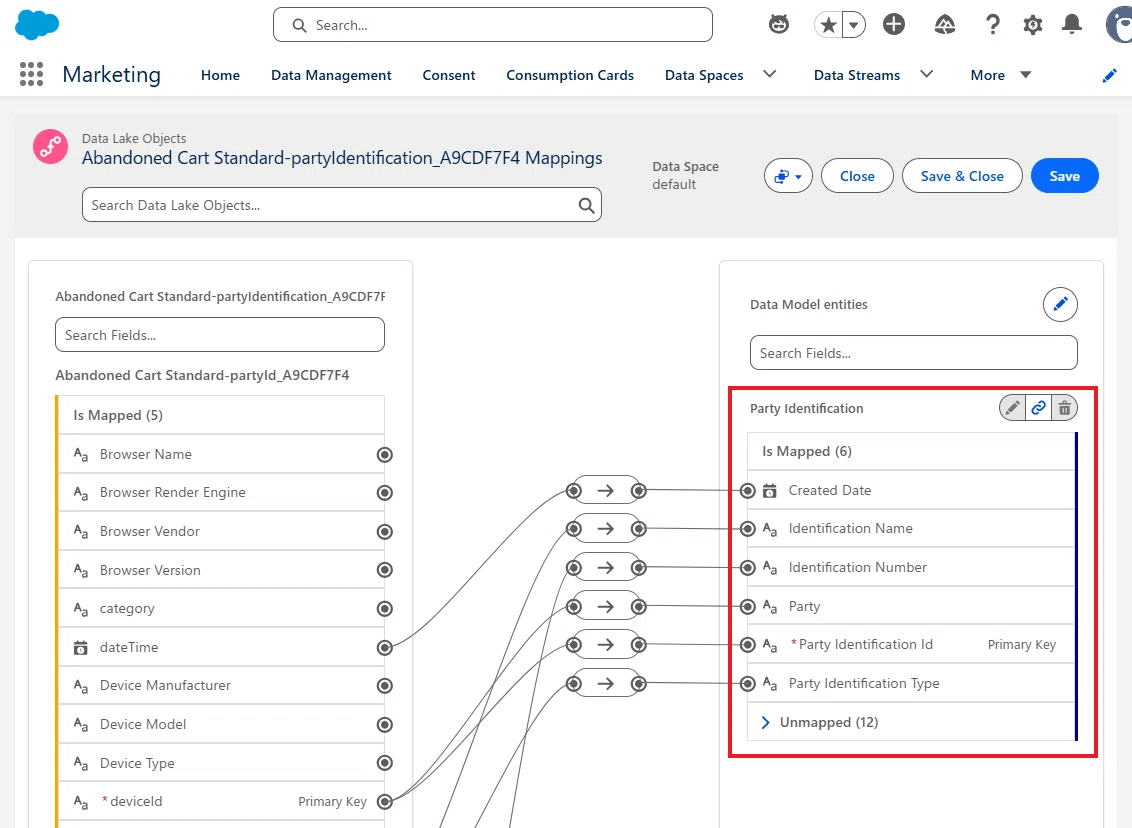Open the global Create plus icon

894,25
